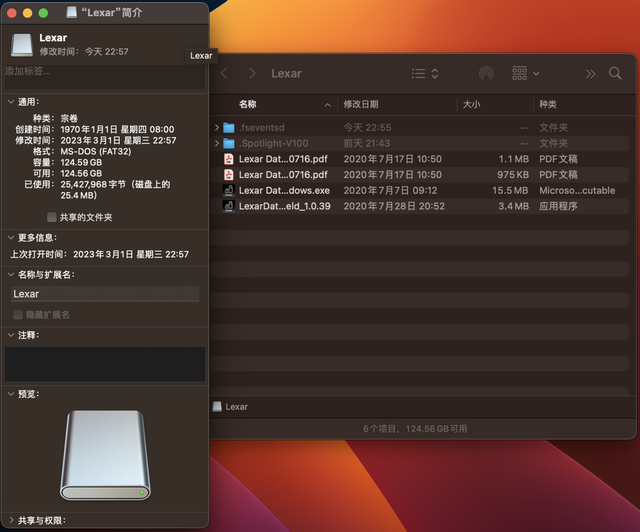Go back with the left chevron
The width and height of the screenshot is (640, 532).
(224, 73)
